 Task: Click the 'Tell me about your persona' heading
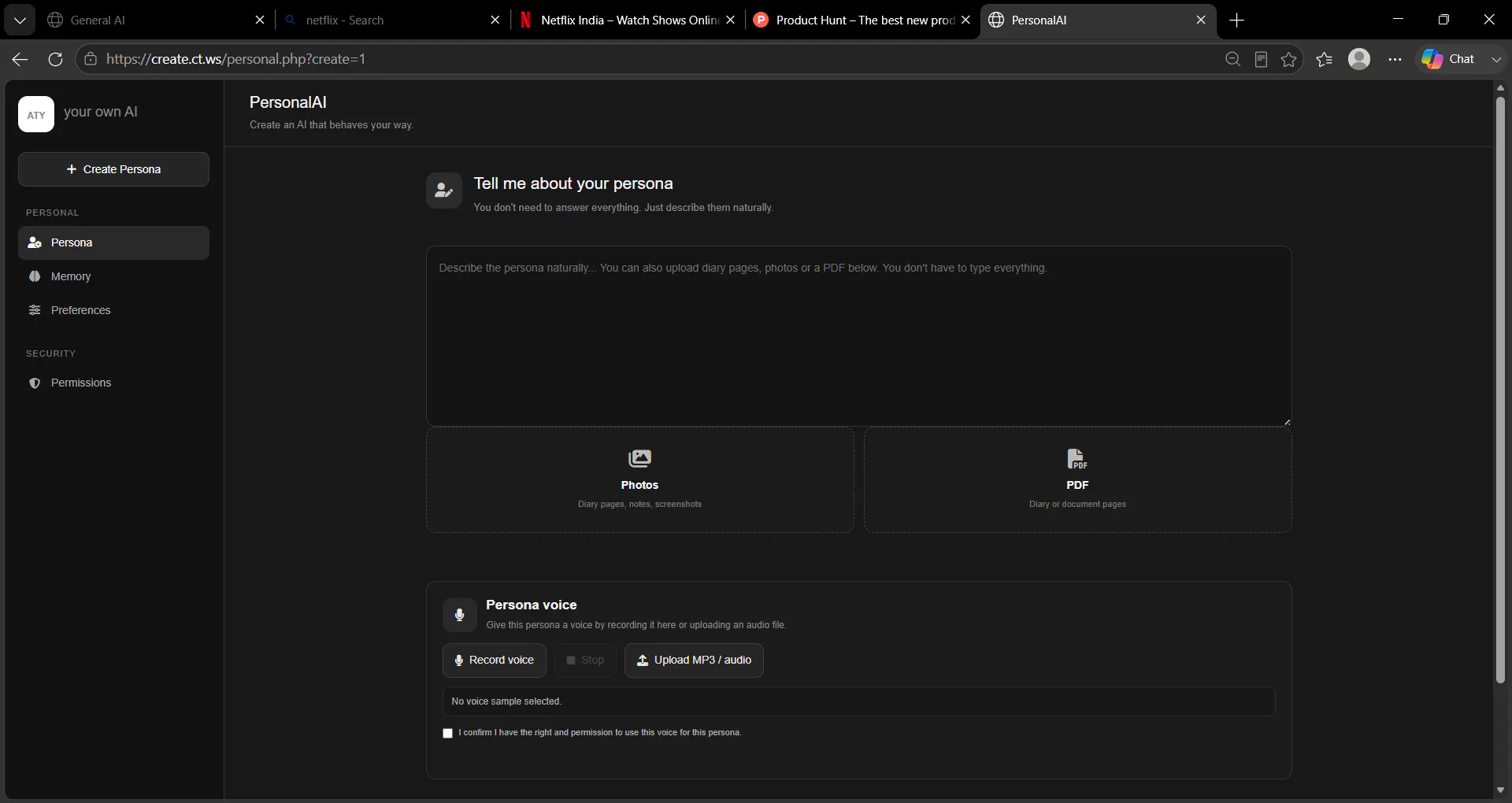pos(573,183)
